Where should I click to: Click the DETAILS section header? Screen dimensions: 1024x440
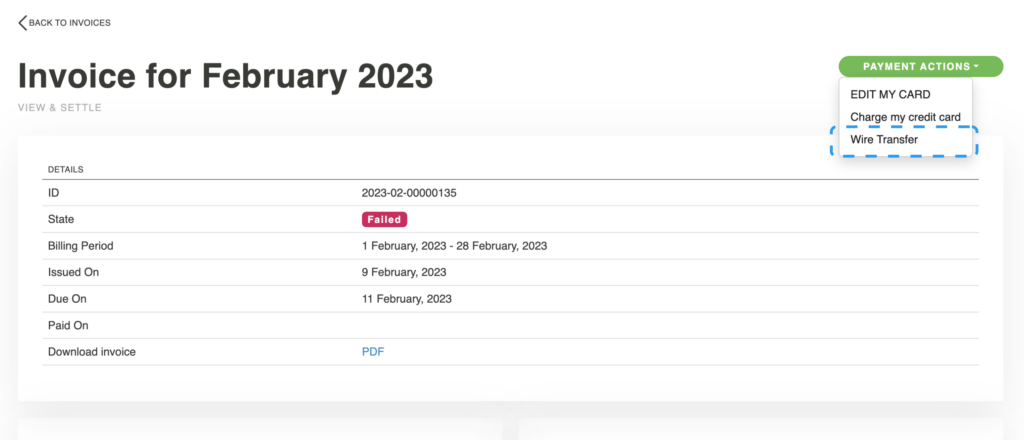[x=66, y=169]
